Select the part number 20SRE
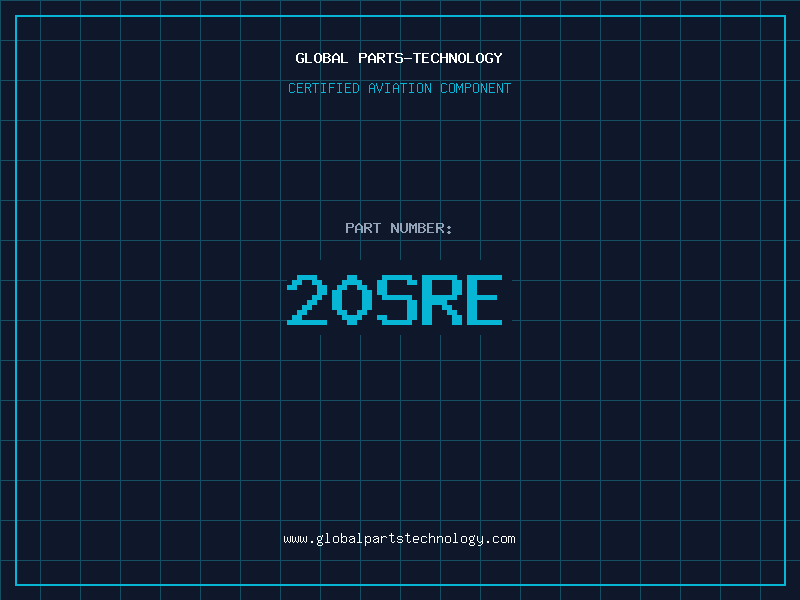 [395, 300]
